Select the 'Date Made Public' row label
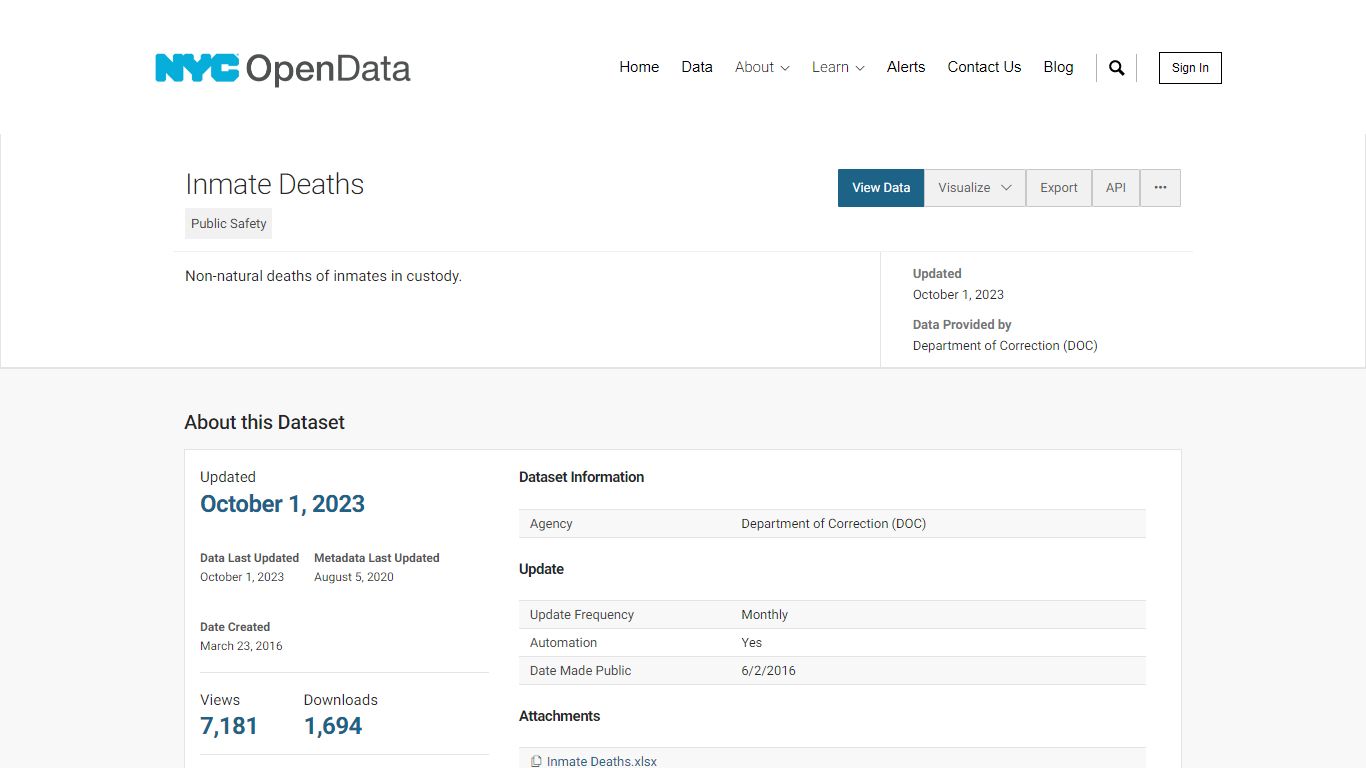 point(580,671)
